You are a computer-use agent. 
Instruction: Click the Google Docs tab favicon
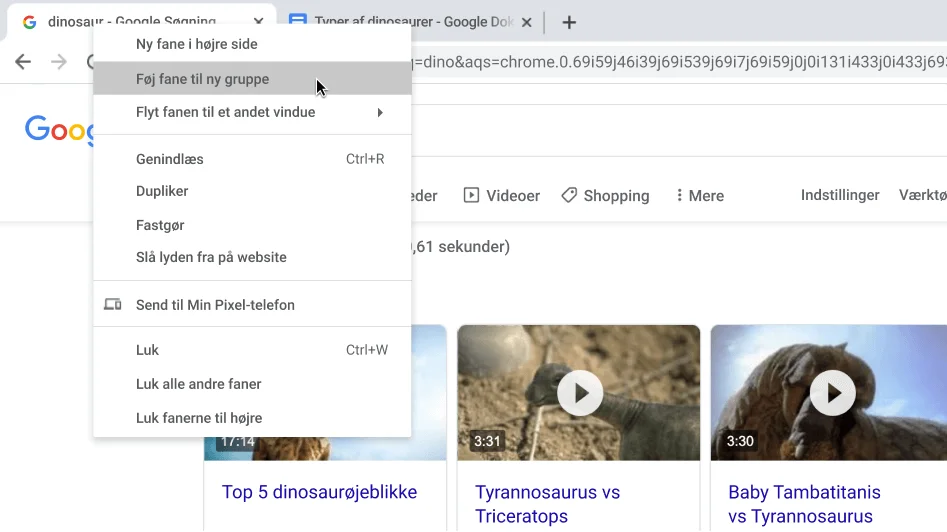pyautogui.click(x=298, y=21)
